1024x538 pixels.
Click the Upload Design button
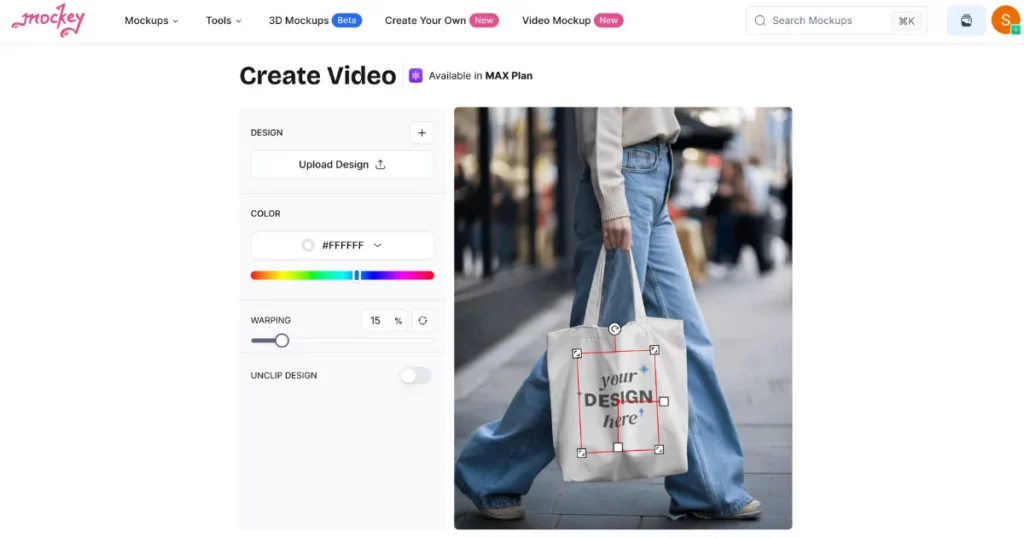tap(342, 165)
